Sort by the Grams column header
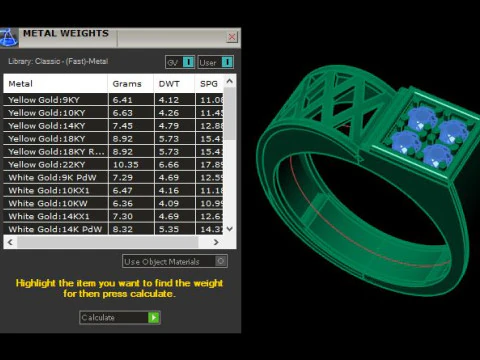Image resolution: width=480 pixels, height=360 pixels. pyautogui.click(x=131, y=84)
